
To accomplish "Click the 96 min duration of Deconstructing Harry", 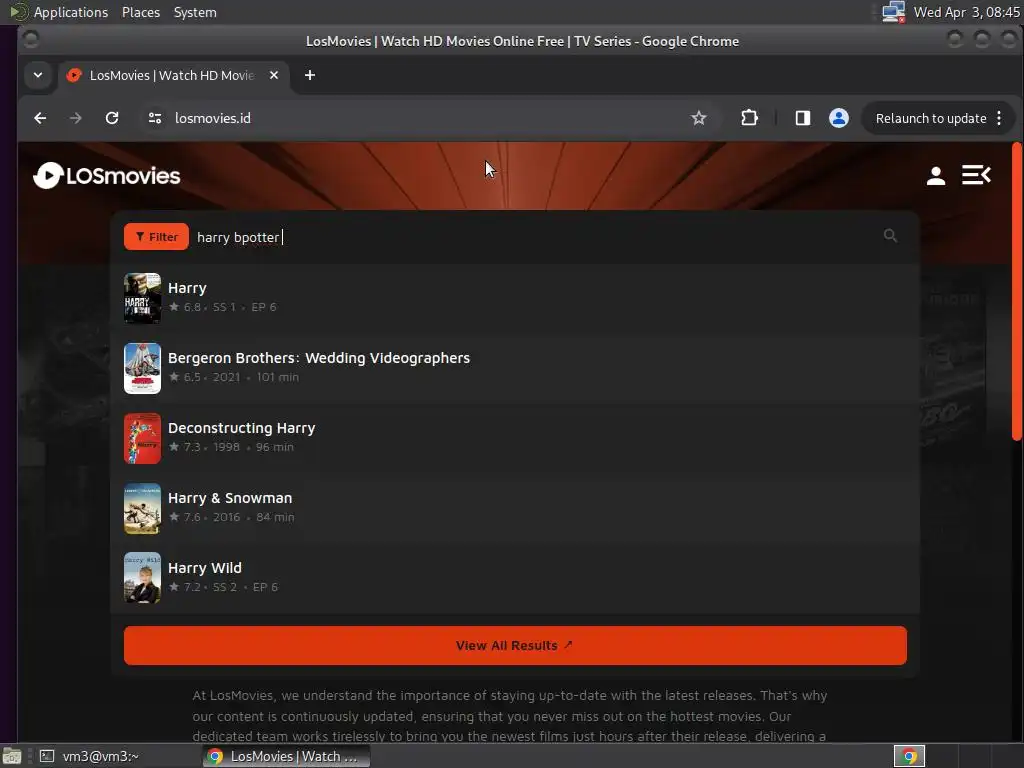I will coord(275,447).
